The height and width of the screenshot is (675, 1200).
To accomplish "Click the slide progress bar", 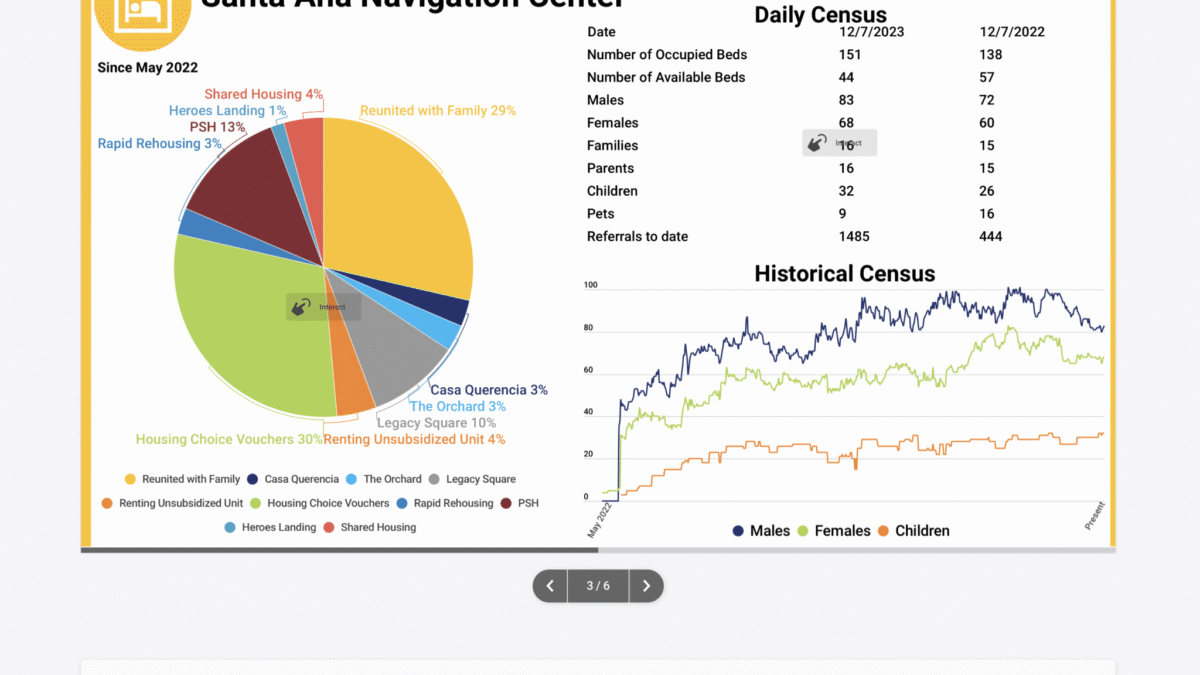I will pyautogui.click(x=598, y=550).
